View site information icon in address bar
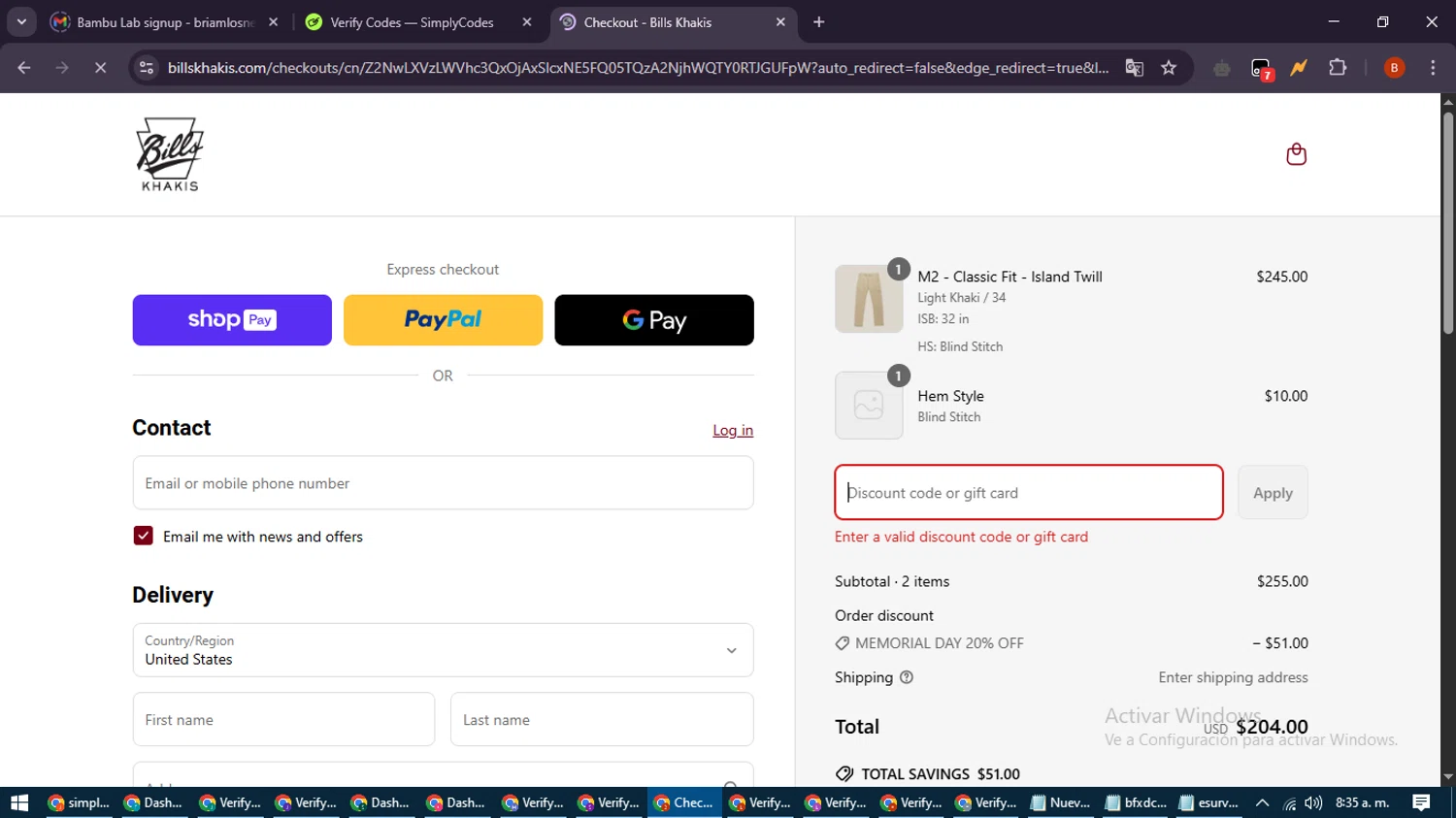 pyautogui.click(x=147, y=68)
